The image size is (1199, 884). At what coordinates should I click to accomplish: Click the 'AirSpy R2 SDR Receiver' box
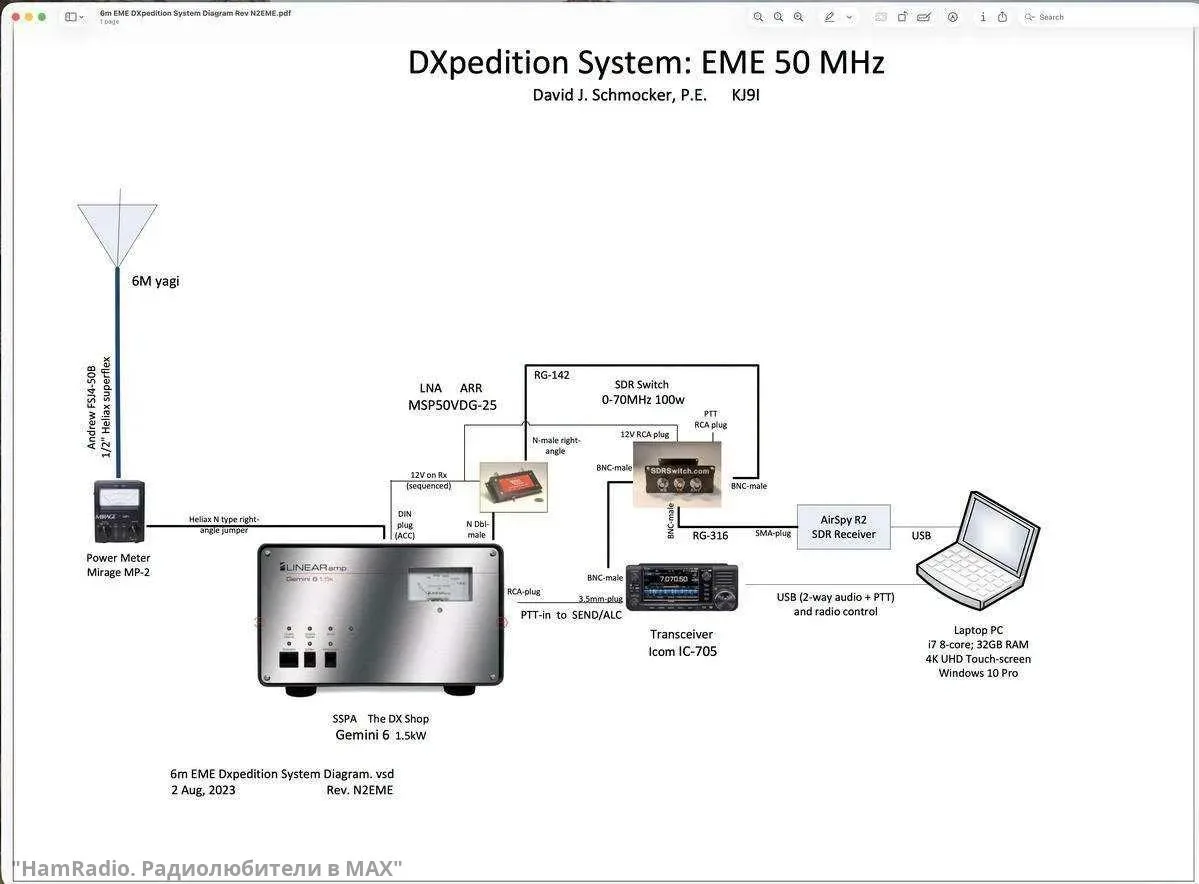(x=843, y=527)
